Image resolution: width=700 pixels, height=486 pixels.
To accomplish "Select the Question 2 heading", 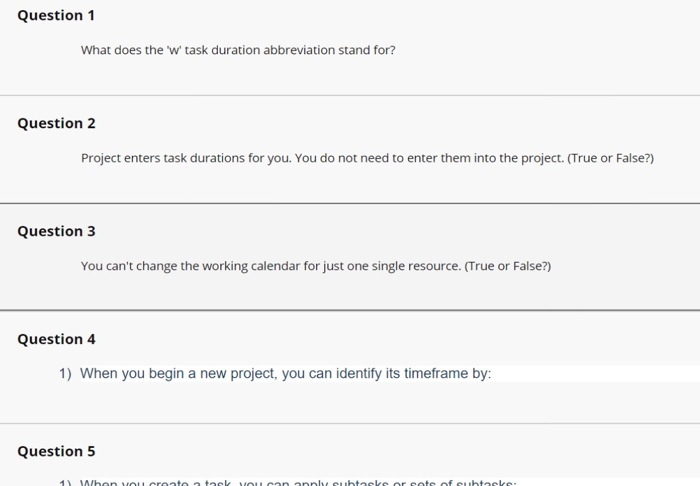I will tap(56, 124).
